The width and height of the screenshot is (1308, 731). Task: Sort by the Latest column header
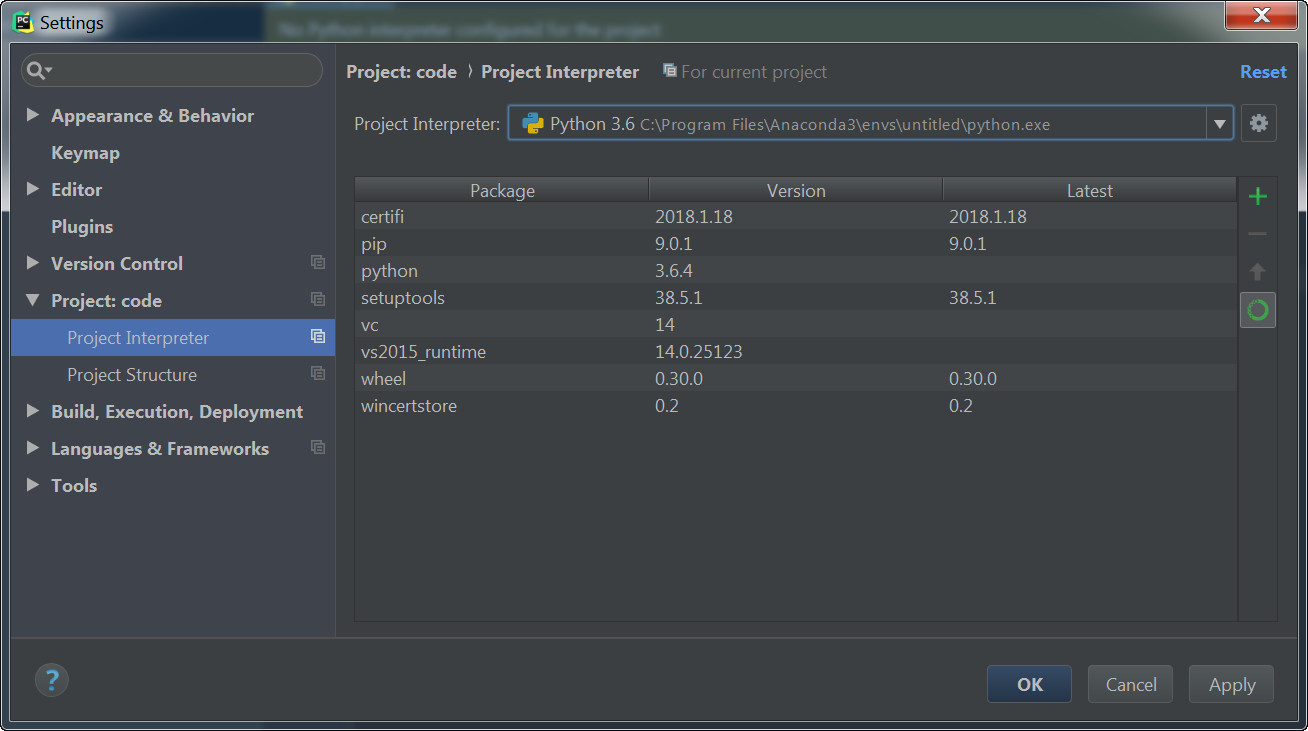point(1090,190)
